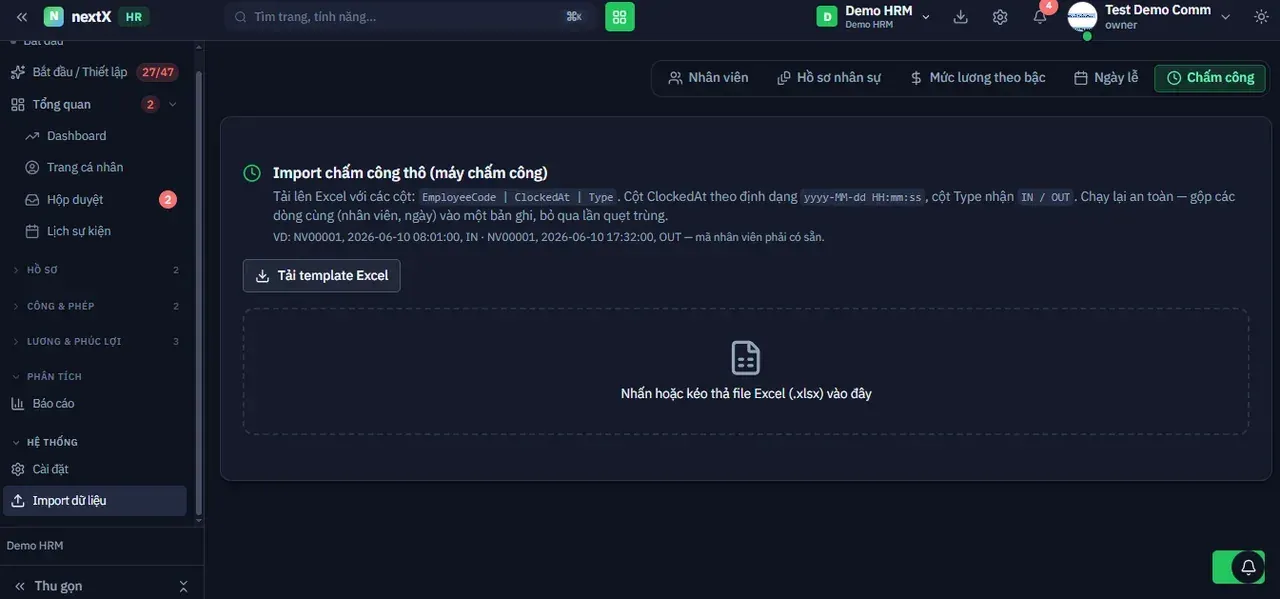Switch to the Hồ sơ nhân sự tab

tap(829, 78)
